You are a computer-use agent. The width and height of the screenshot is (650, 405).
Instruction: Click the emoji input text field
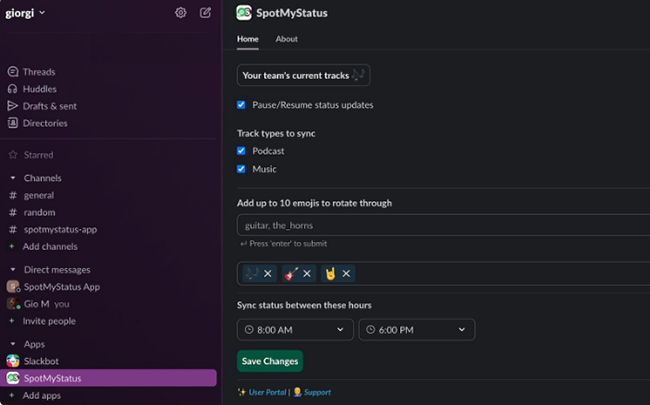[x=440, y=225]
